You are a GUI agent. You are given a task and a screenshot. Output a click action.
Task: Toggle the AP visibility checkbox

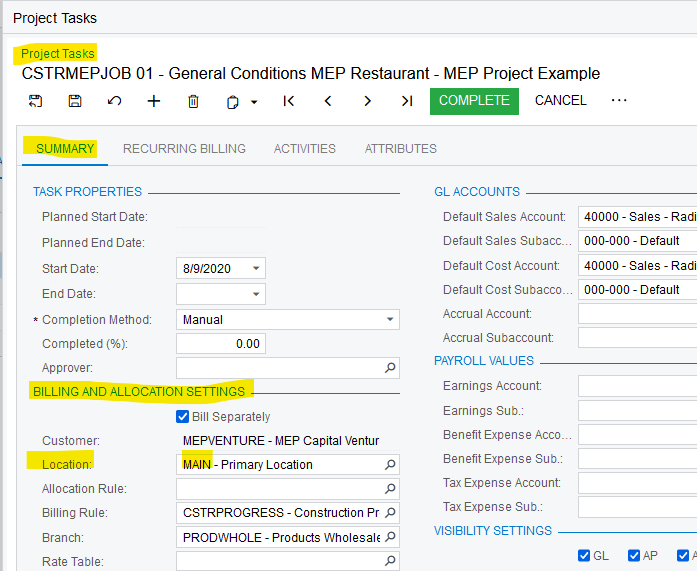634,555
